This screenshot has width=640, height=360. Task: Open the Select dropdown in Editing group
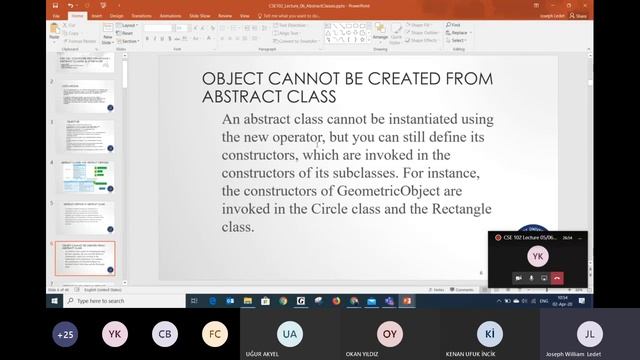[457, 40]
